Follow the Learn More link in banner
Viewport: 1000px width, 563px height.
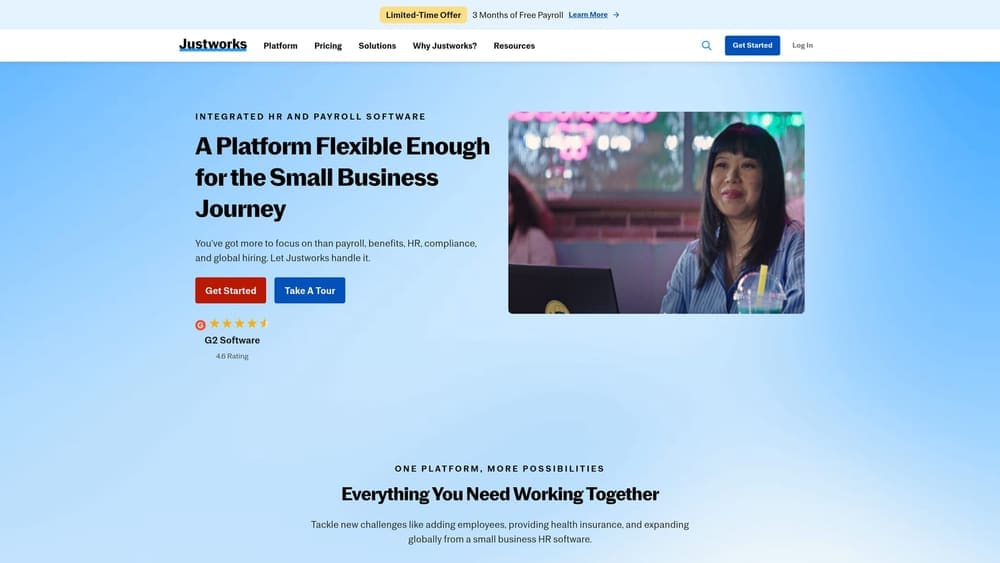[588, 15]
